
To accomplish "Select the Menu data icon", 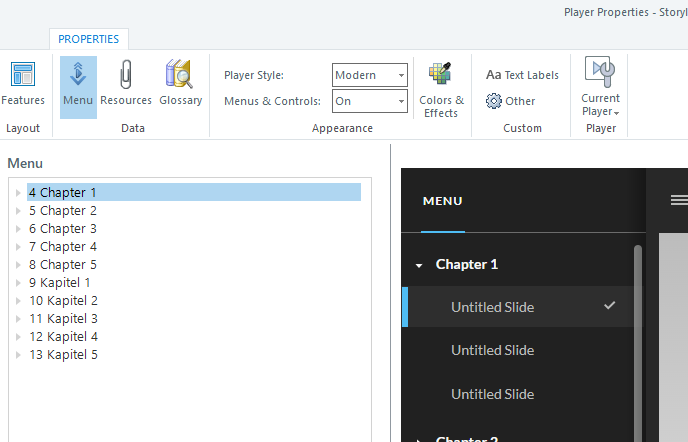I will tap(78, 84).
